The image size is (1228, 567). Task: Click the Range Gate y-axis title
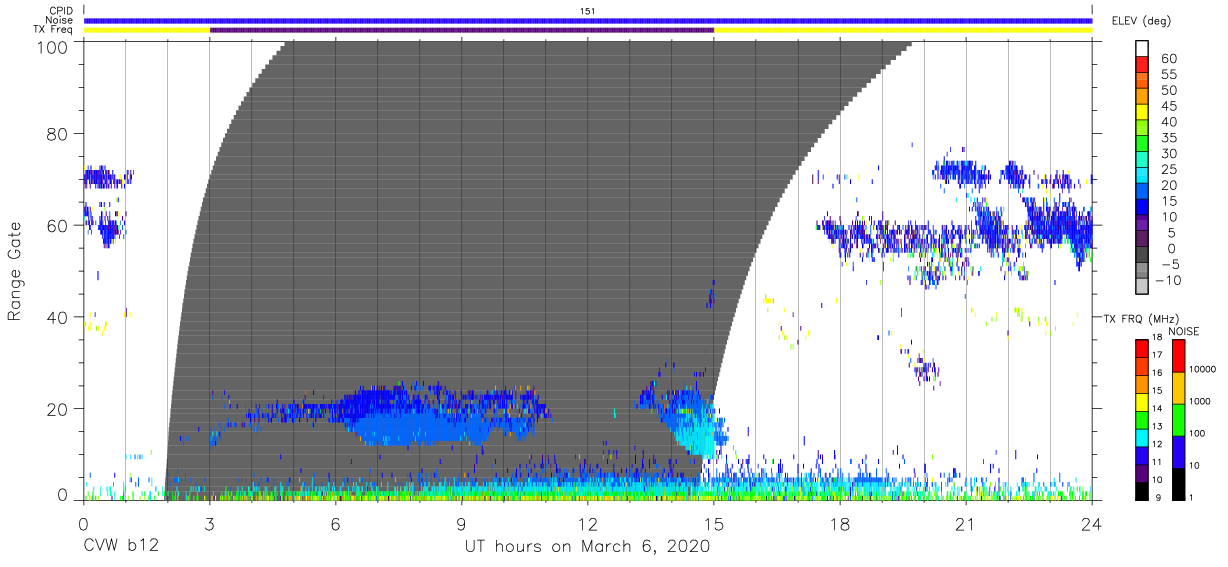pyautogui.click(x=16, y=272)
